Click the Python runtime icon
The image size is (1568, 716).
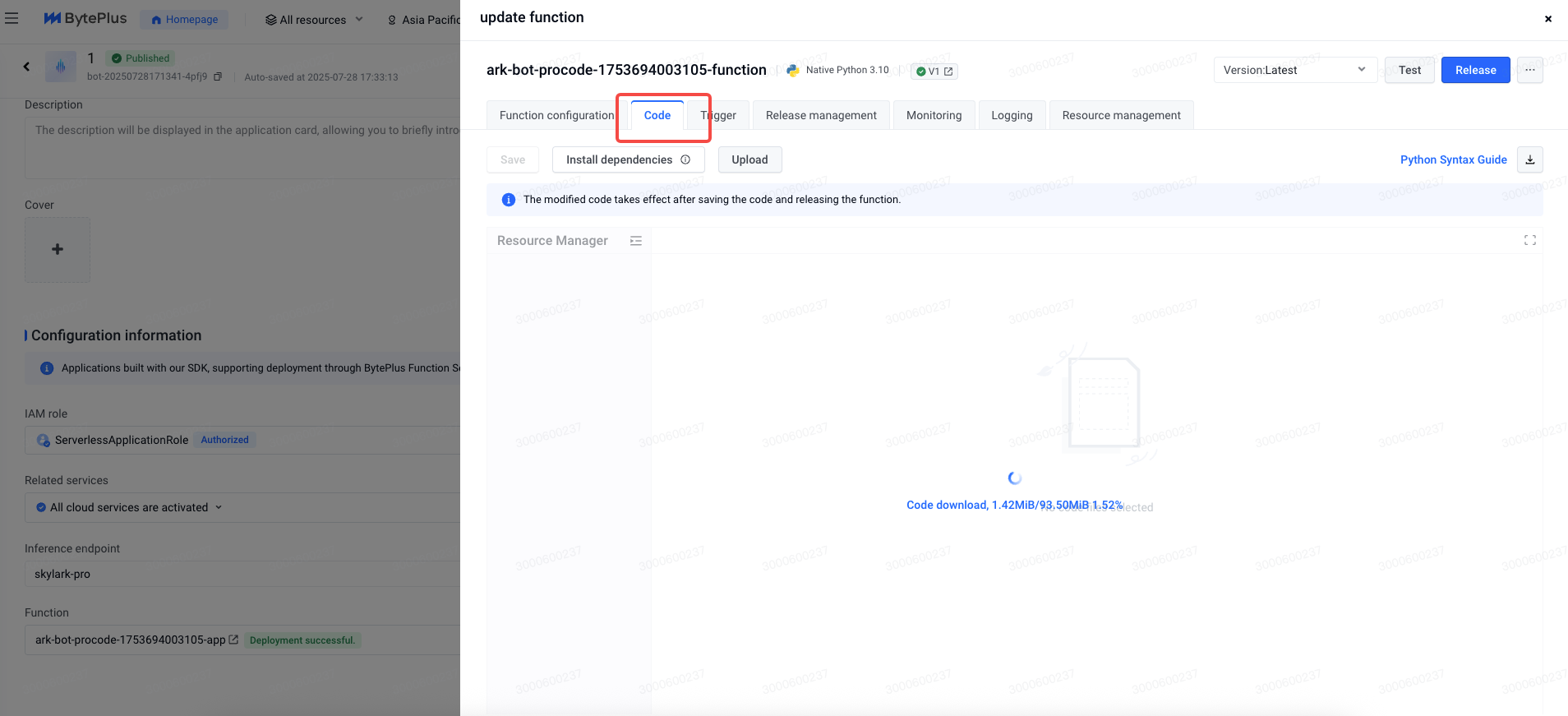point(792,71)
